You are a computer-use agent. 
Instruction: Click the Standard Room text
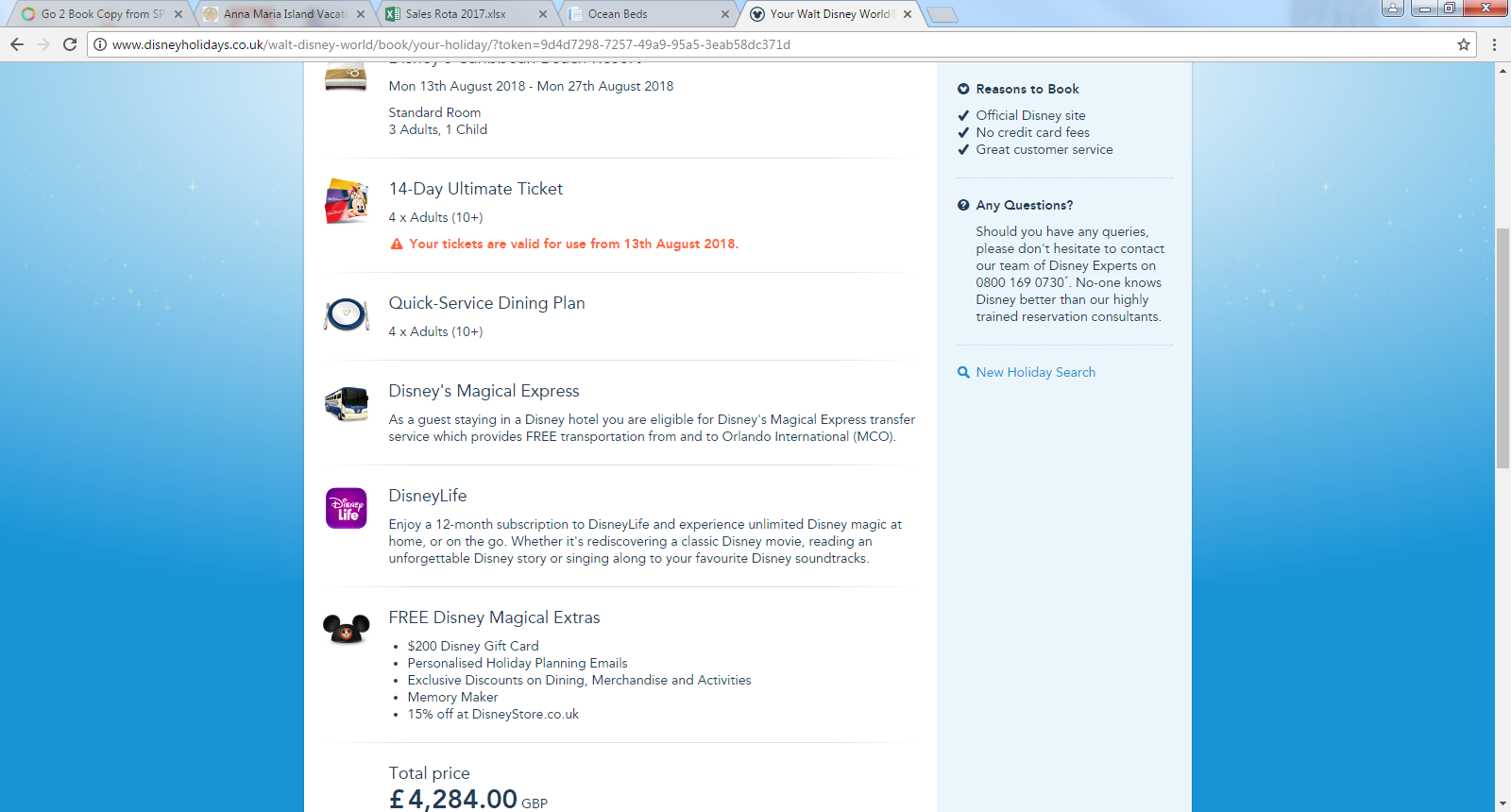click(x=434, y=112)
